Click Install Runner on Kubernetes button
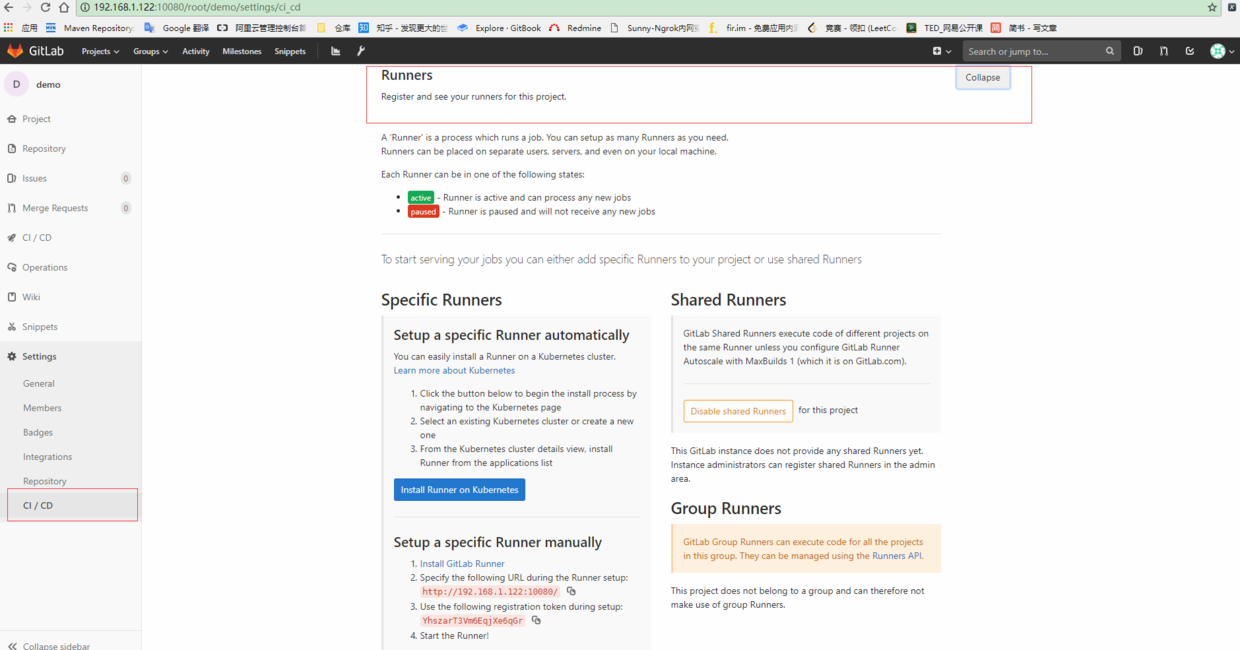 tap(459, 490)
